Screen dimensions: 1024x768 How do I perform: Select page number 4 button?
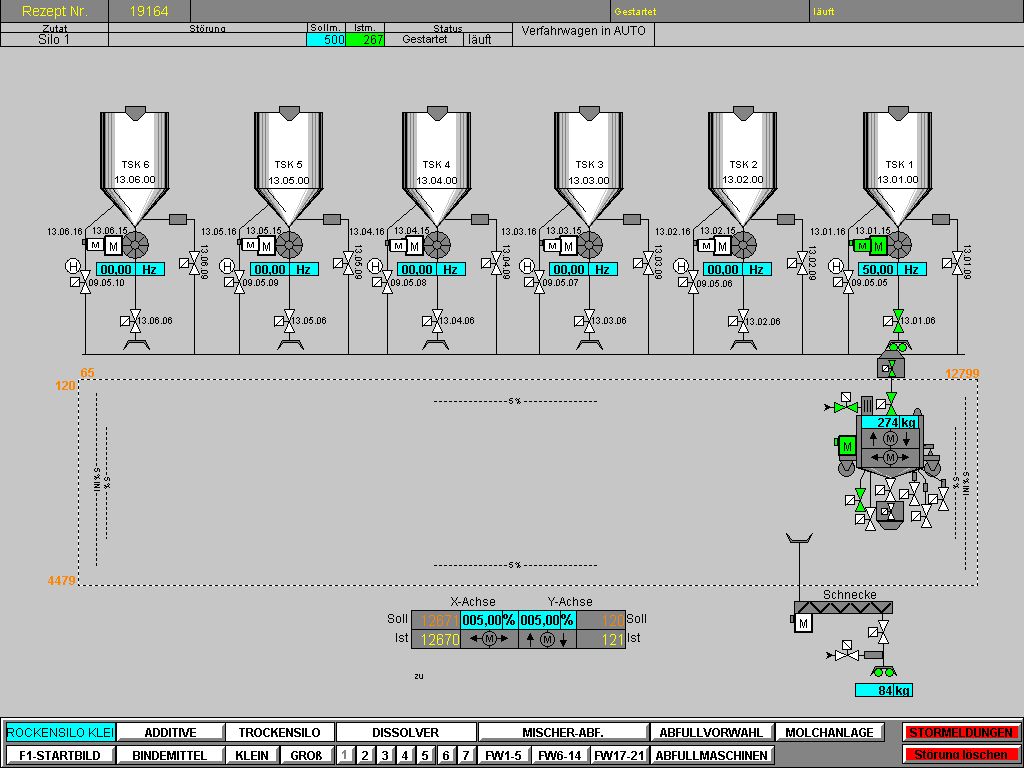[404, 755]
